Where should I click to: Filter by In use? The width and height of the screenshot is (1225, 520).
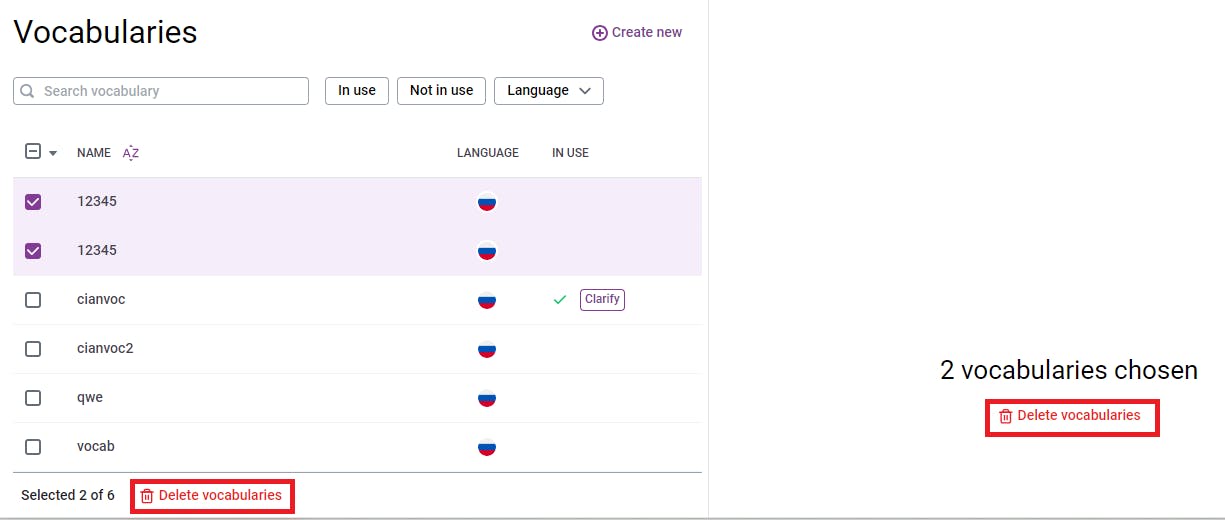click(357, 91)
